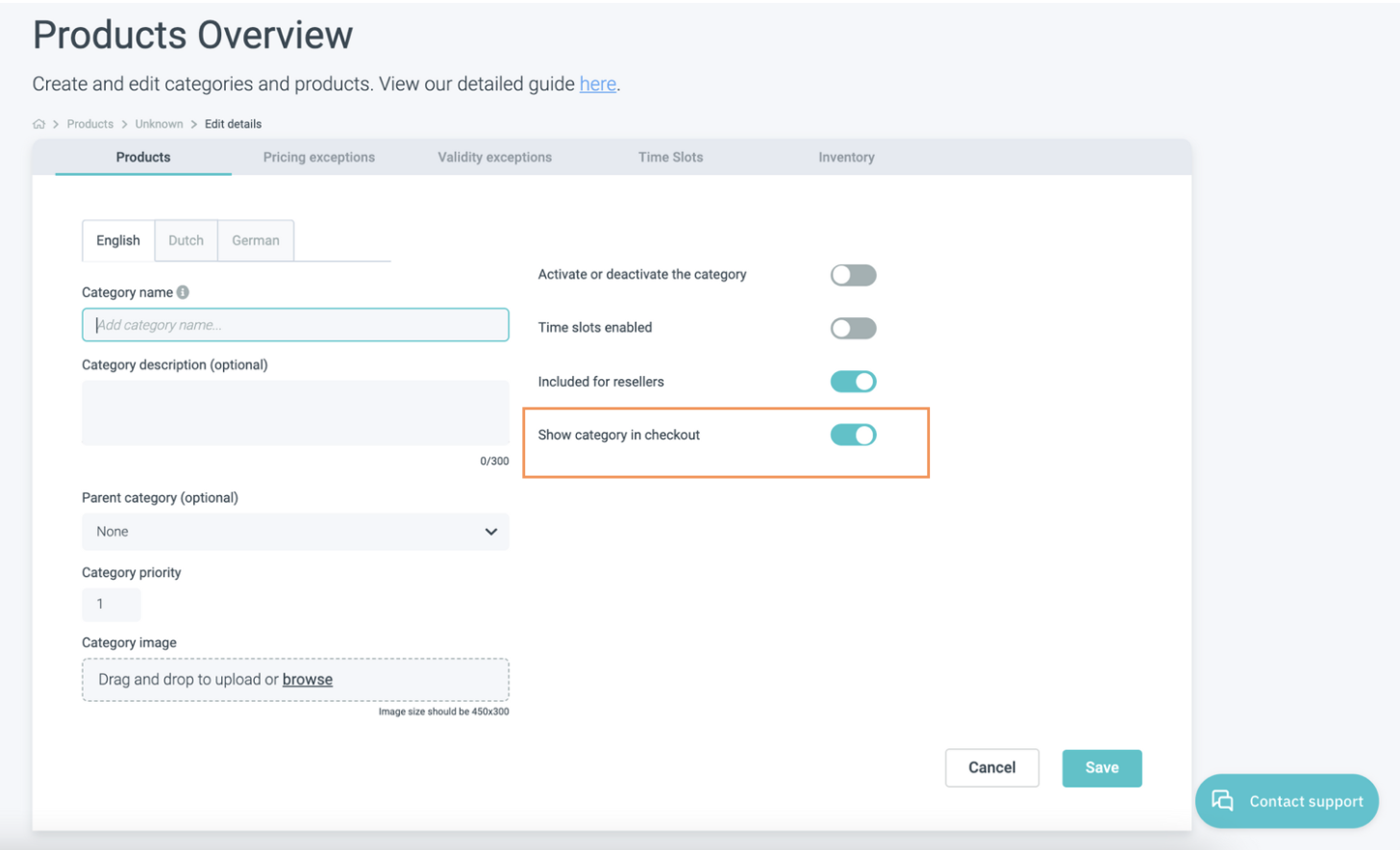Turn off Show category in checkout

853,436
